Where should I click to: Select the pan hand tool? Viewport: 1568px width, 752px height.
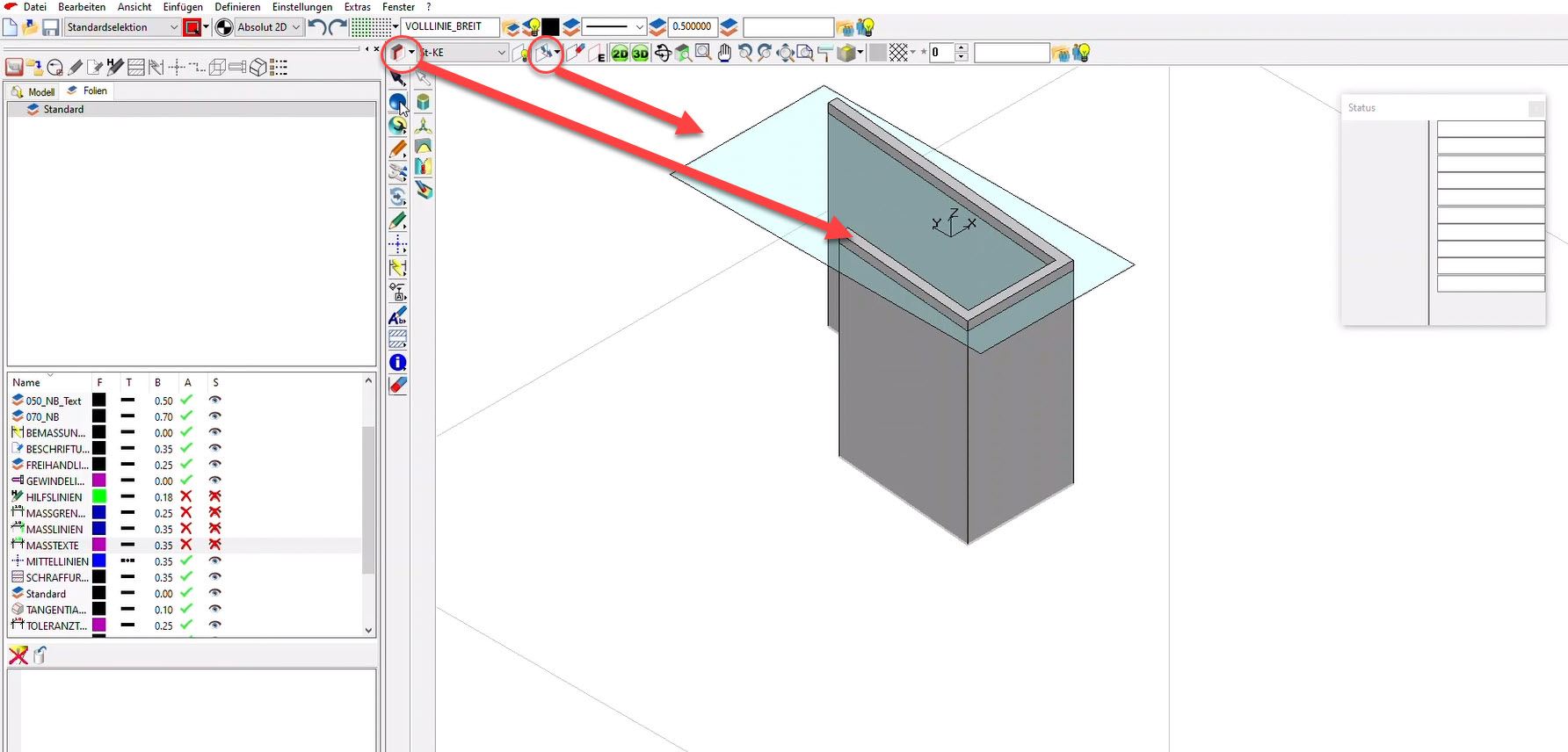click(x=724, y=54)
